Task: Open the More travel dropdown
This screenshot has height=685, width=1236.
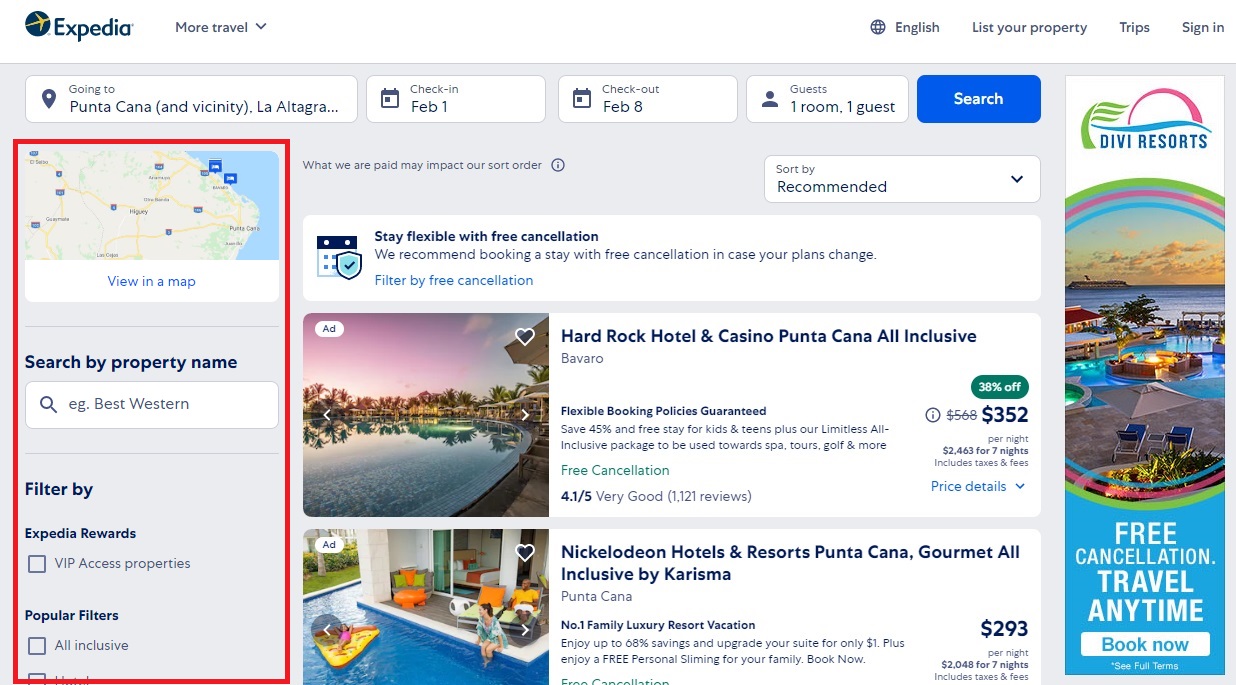Action: (x=221, y=27)
